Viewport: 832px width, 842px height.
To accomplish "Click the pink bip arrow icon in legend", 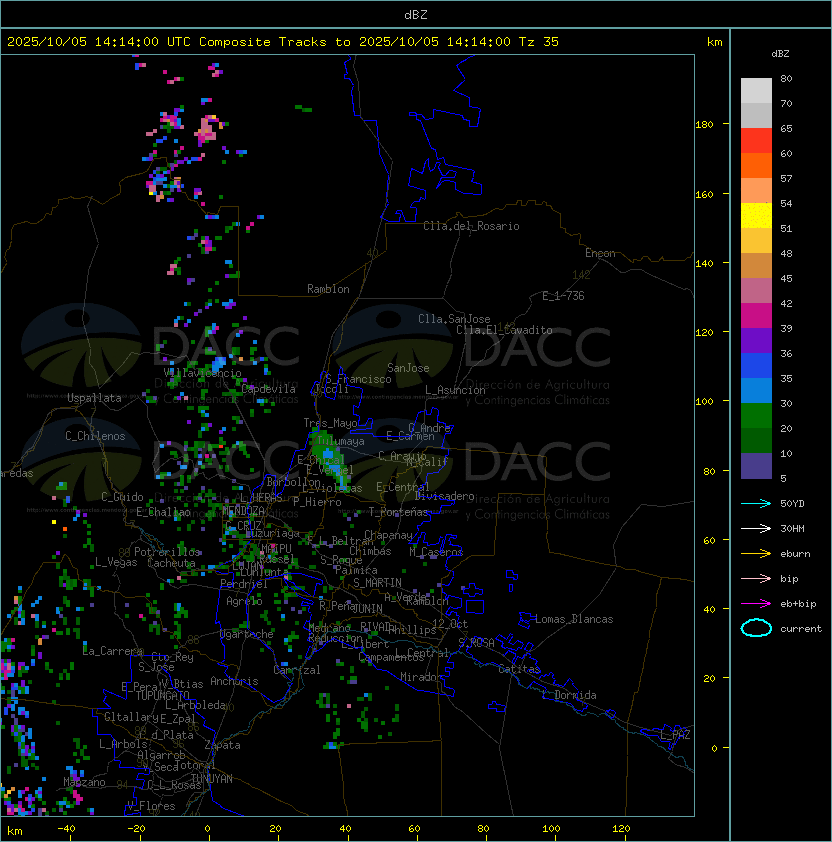I will click(x=756, y=578).
